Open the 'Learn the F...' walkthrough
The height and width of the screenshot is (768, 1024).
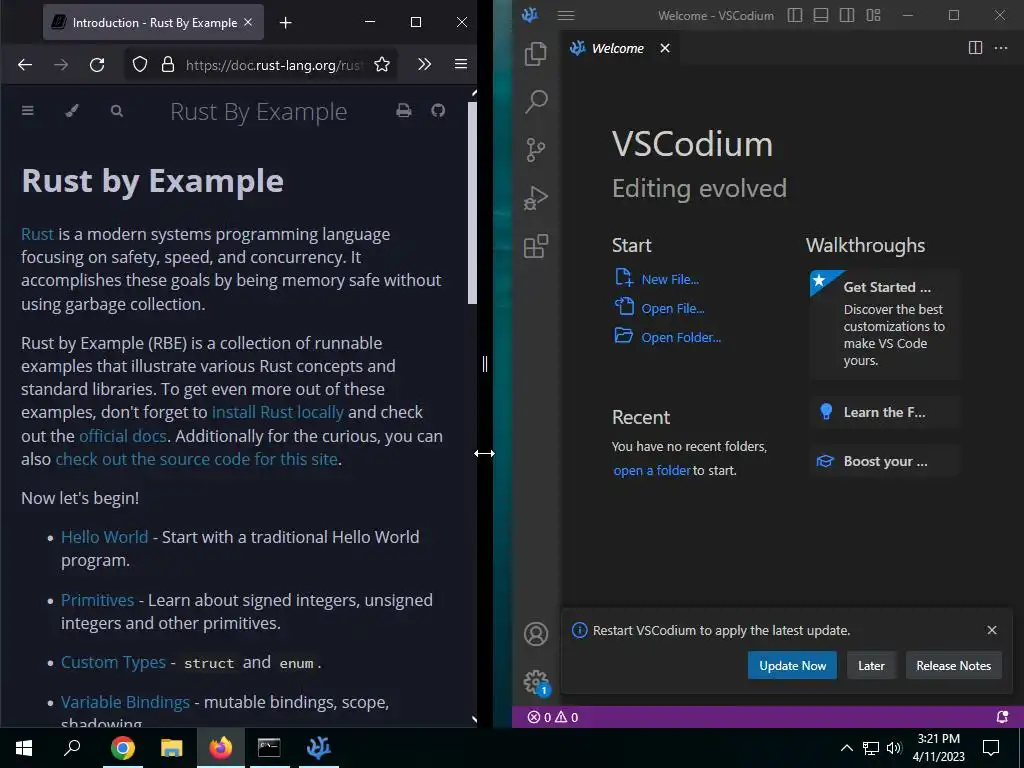pos(884,412)
